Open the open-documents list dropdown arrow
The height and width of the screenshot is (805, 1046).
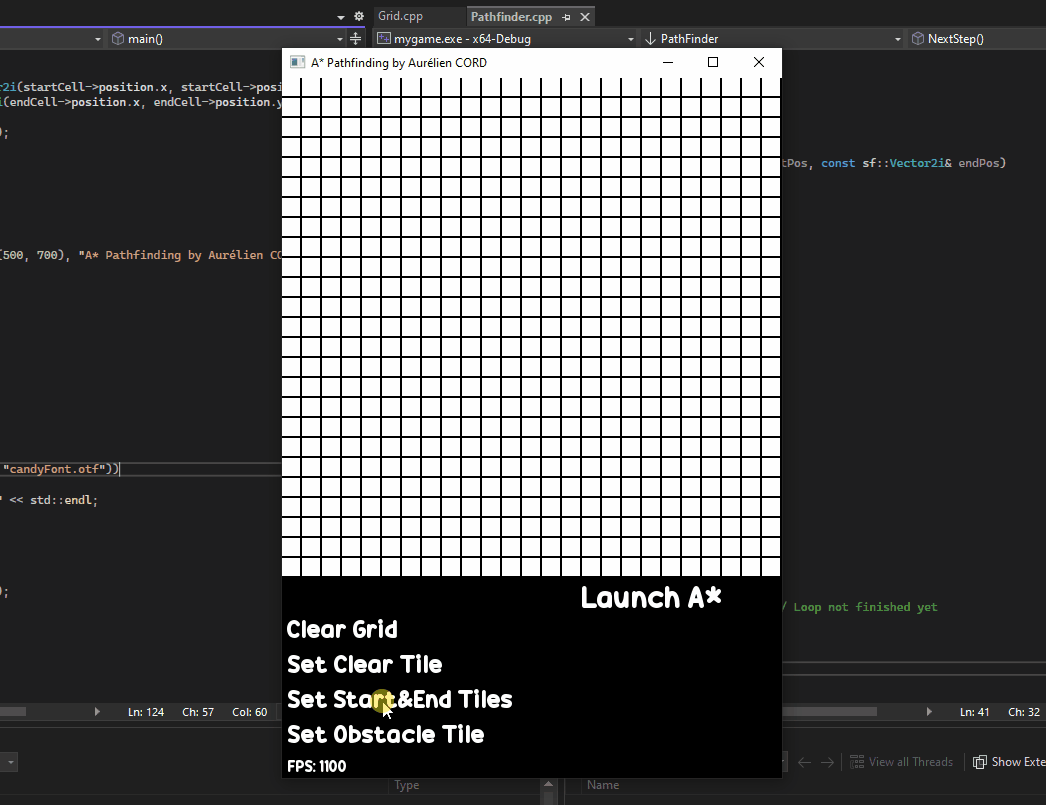click(341, 17)
